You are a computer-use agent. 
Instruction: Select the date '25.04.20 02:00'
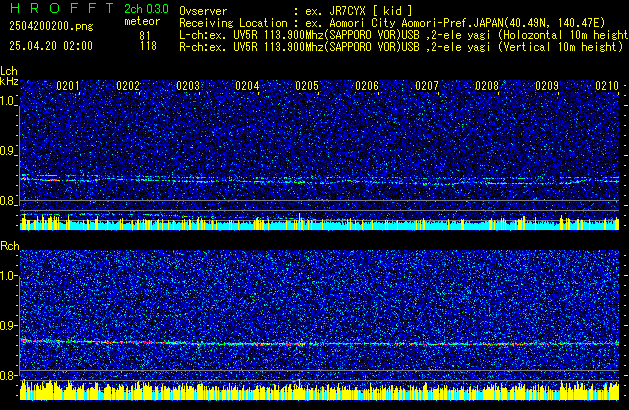[51, 46]
